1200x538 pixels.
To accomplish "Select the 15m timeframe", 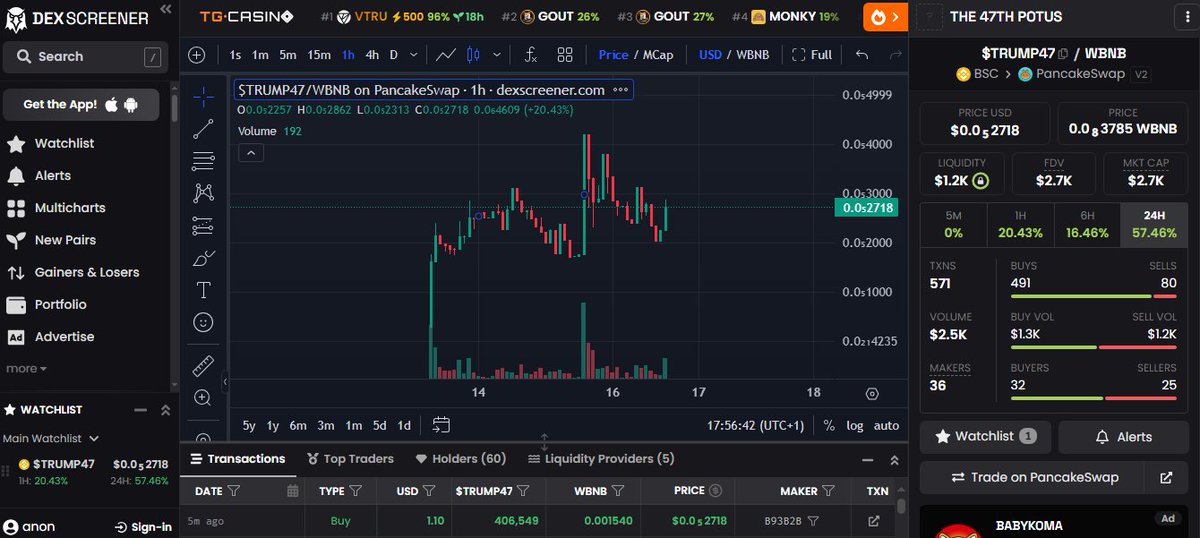I will point(319,55).
